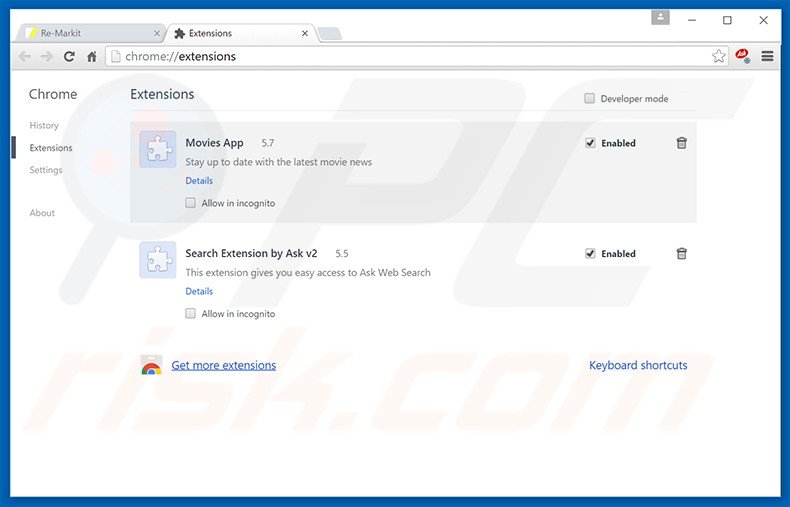
Task: Open About in the sidebar
Action: point(42,213)
